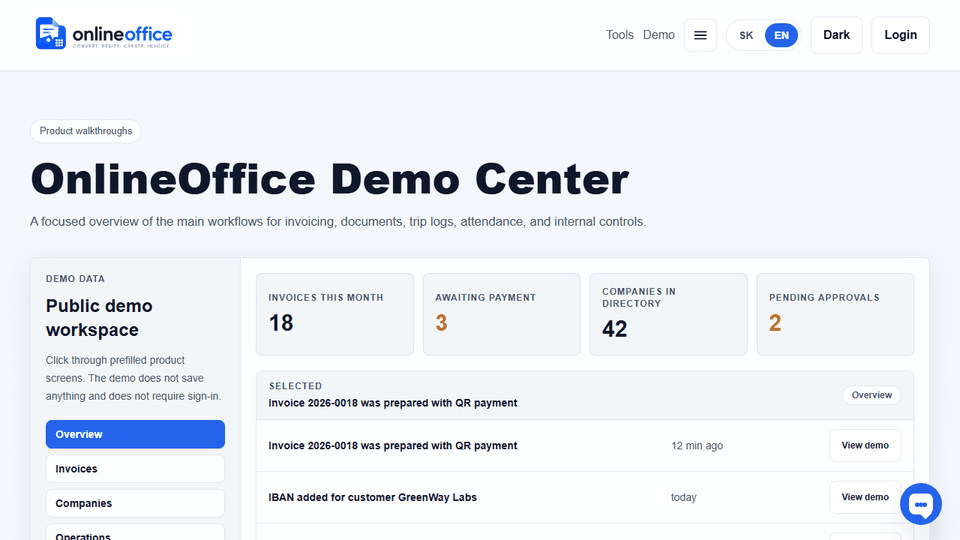Screen dimensions: 960x540
Task: Select row 'IBAN added for customer GreenWay Labs'
Action: [x=585, y=497]
